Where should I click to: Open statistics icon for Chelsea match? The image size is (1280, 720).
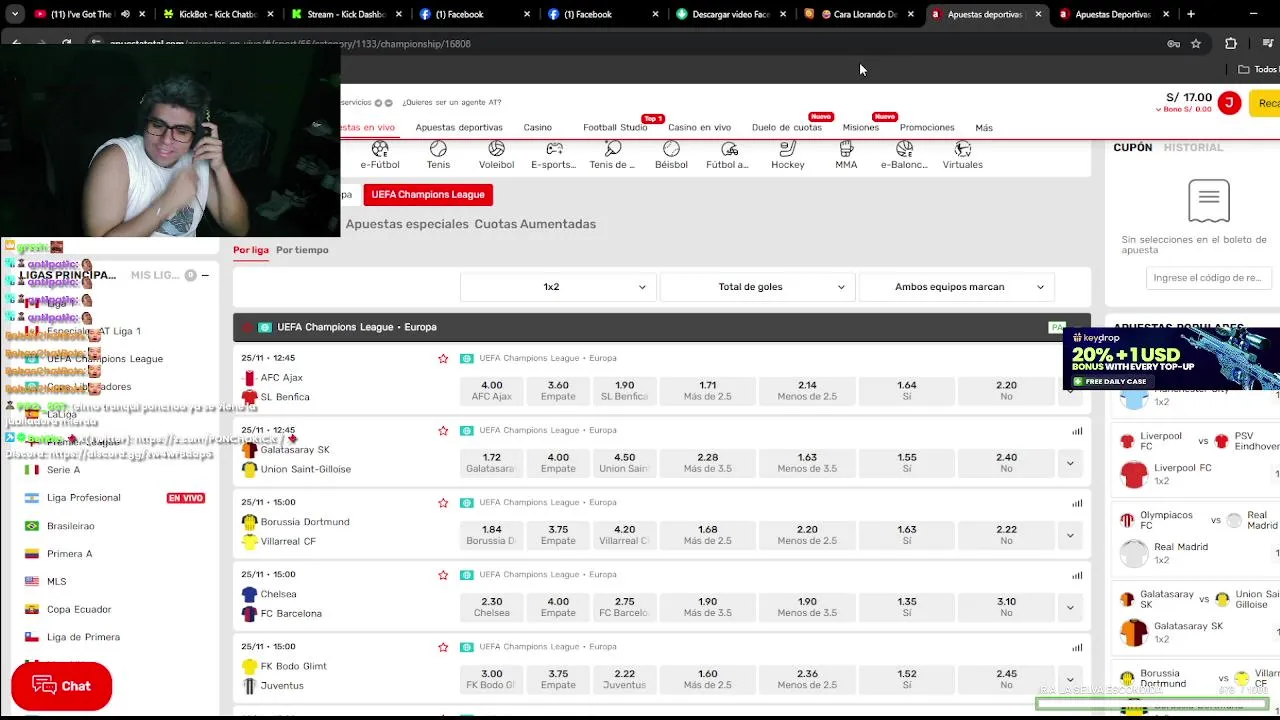click(x=1077, y=575)
